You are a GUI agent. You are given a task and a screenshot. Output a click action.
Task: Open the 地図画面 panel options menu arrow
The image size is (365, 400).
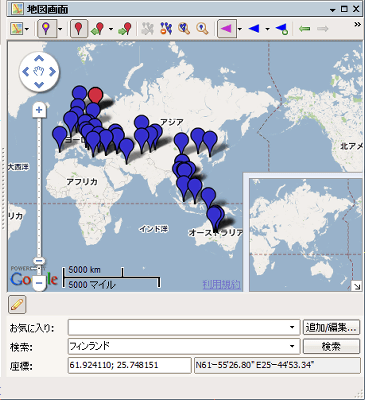[332, 10]
